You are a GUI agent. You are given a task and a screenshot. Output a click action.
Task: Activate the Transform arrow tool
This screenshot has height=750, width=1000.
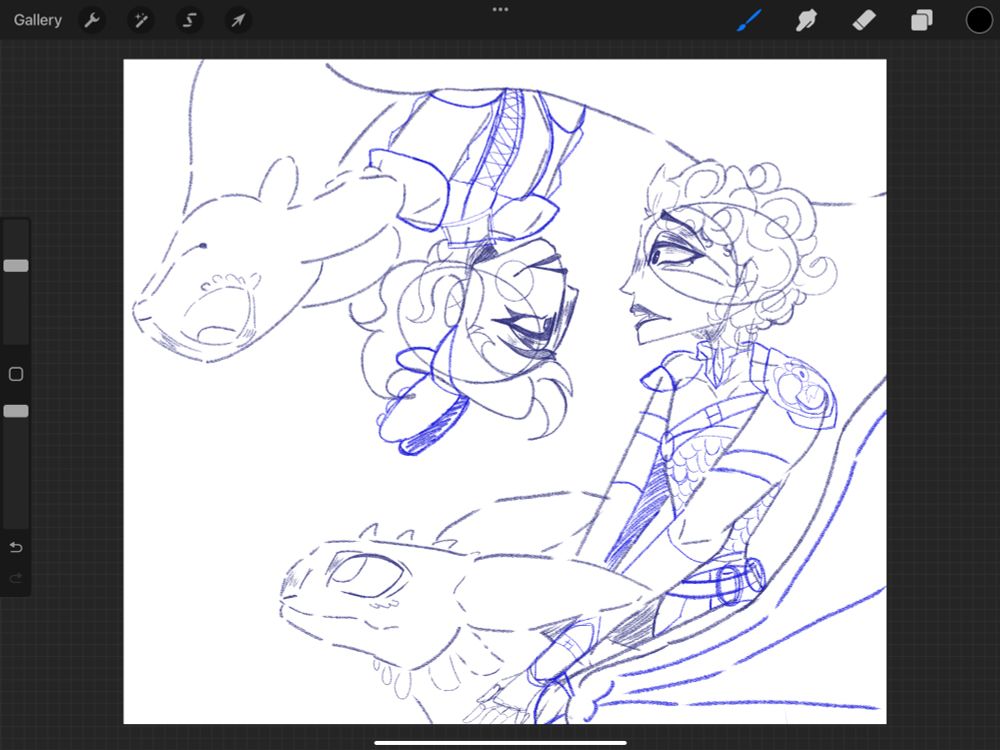(x=238, y=20)
